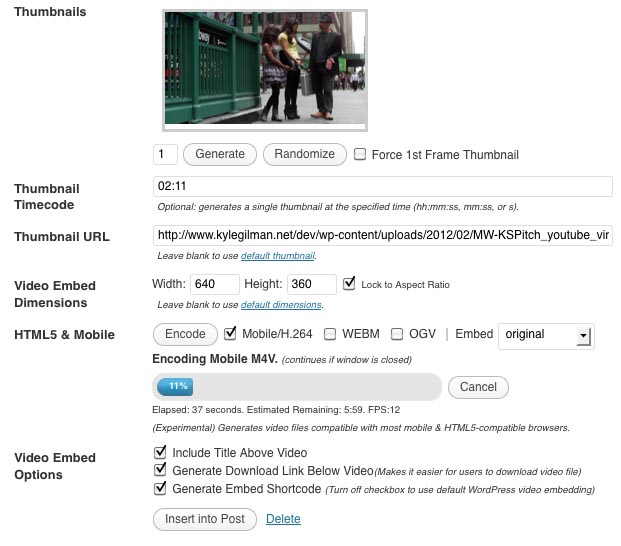Image resolution: width=621 pixels, height=546 pixels.
Task: Toggle Lock to Aspect Ratio checkbox
Action: click(349, 283)
